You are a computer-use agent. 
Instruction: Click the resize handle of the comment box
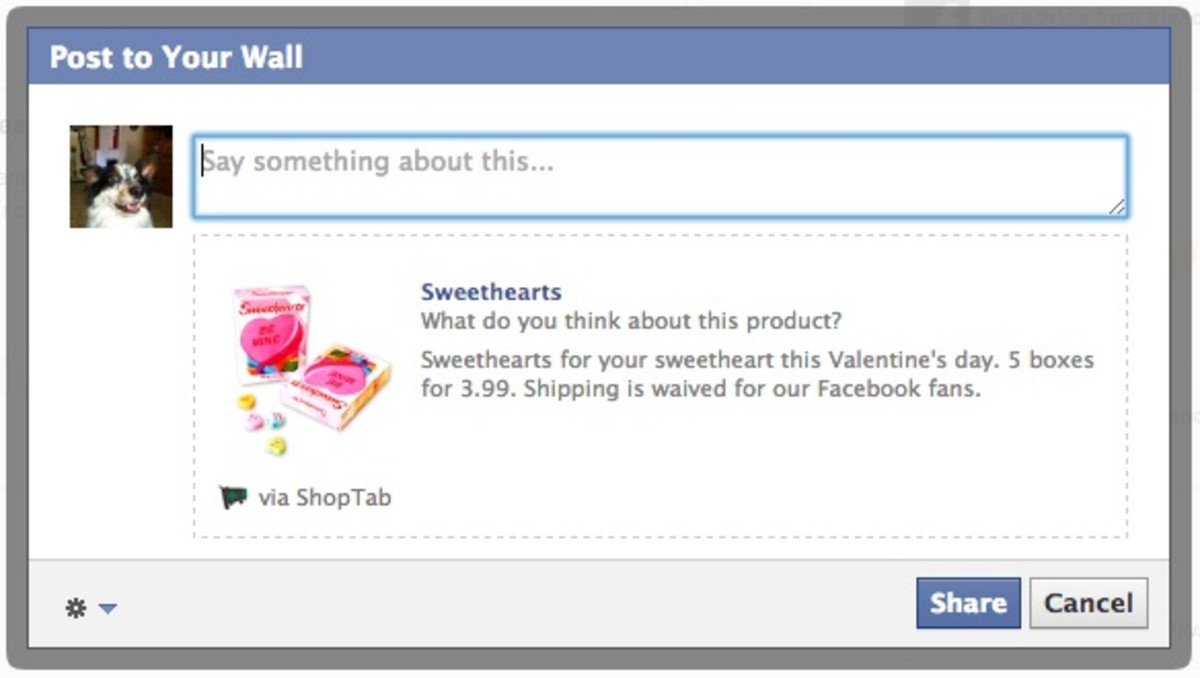(x=1117, y=208)
